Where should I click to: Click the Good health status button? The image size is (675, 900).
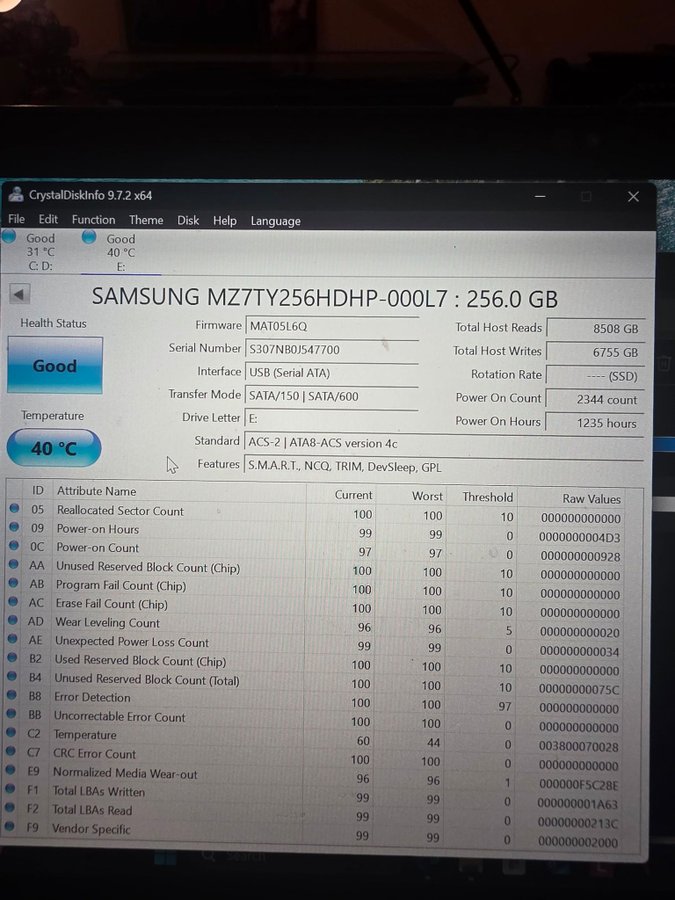click(55, 366)
